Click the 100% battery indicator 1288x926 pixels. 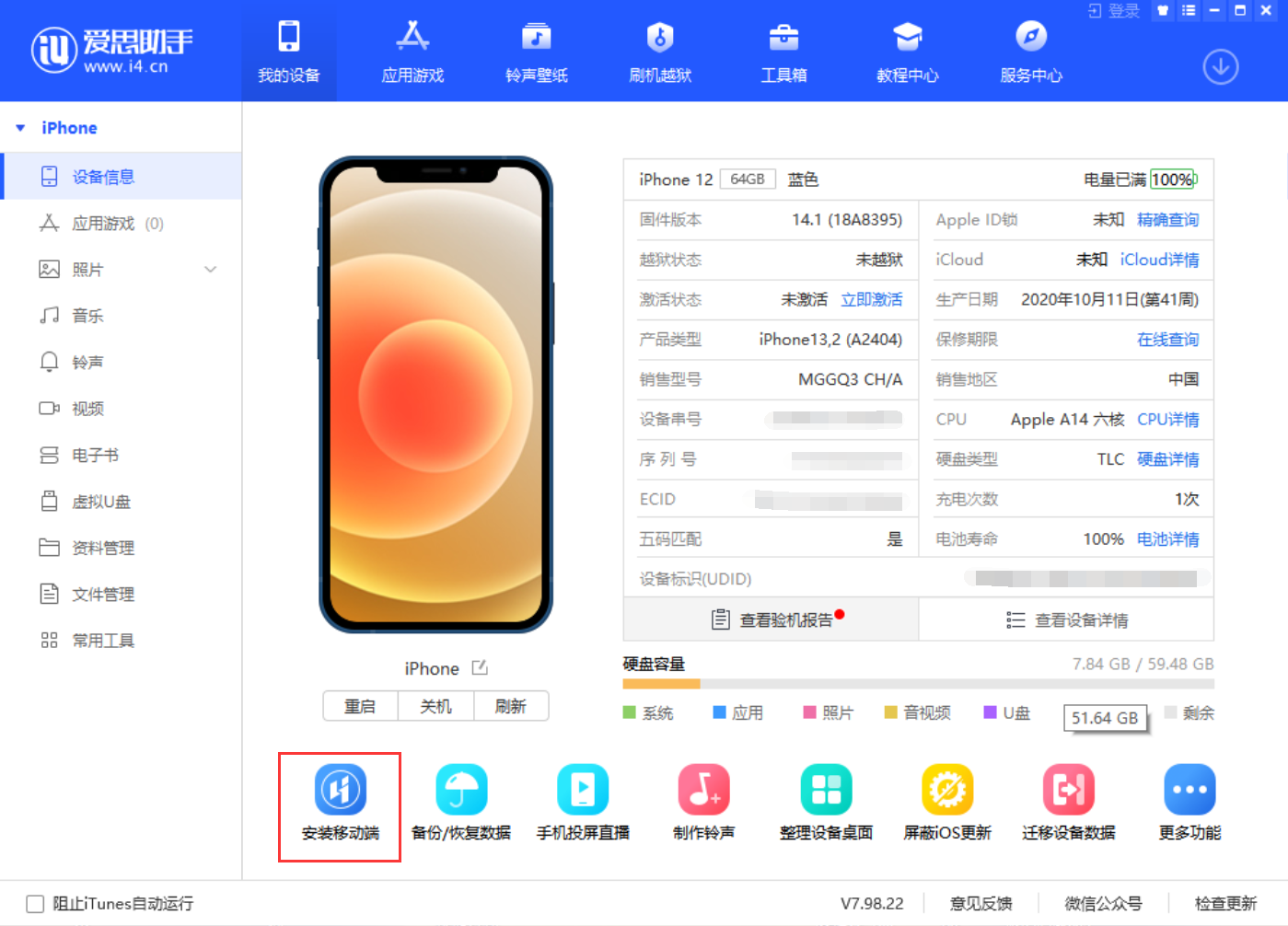click(x=1173, y=179)
